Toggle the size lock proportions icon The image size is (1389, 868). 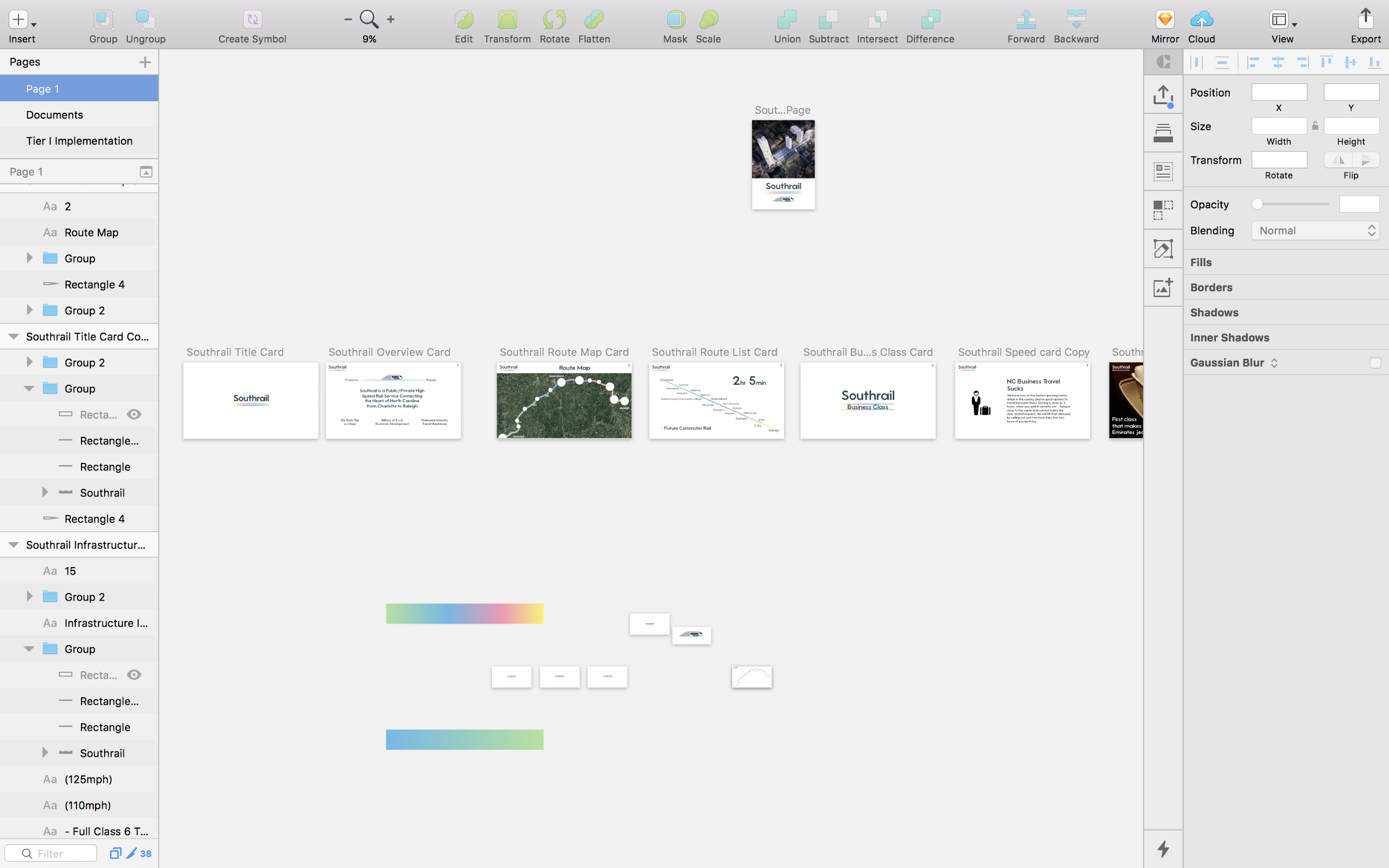point(1315,126)
